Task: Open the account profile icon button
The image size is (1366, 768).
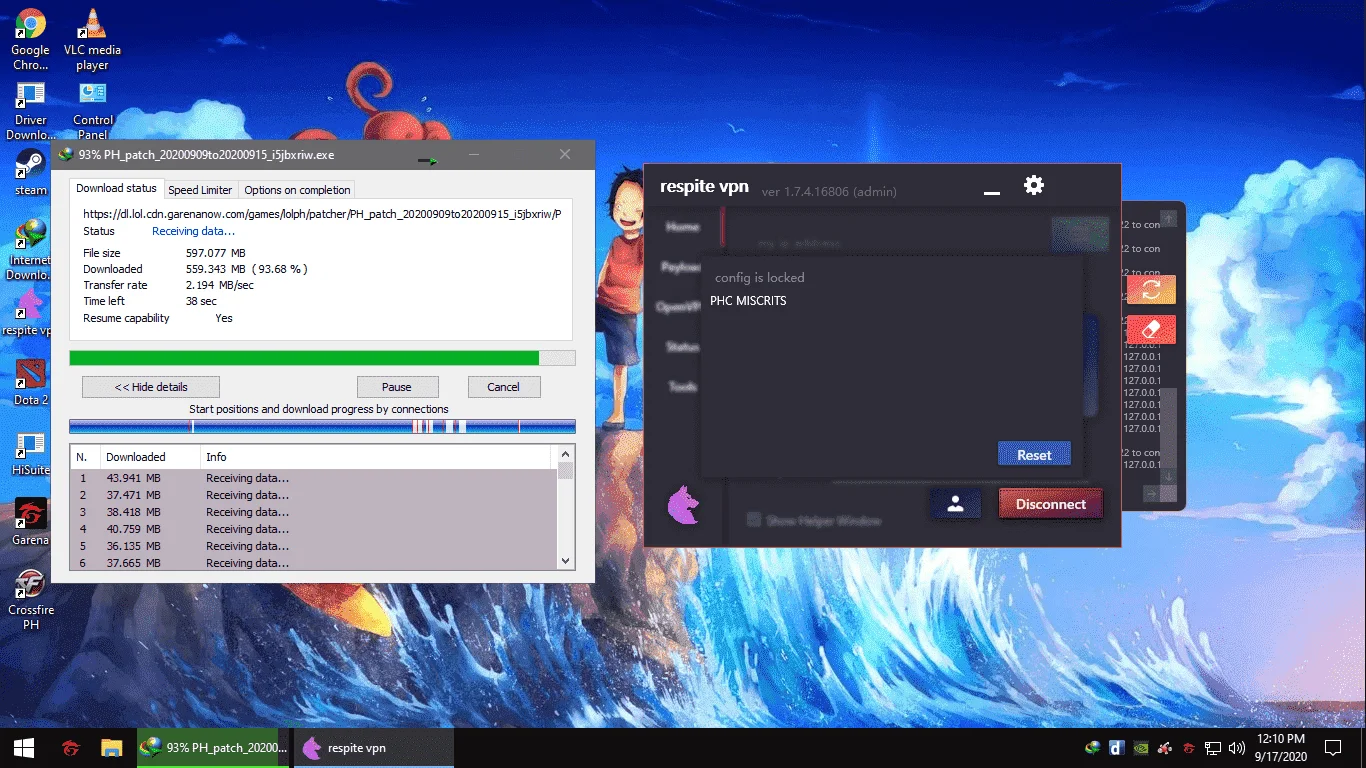Action: click(x=955, y=504)
